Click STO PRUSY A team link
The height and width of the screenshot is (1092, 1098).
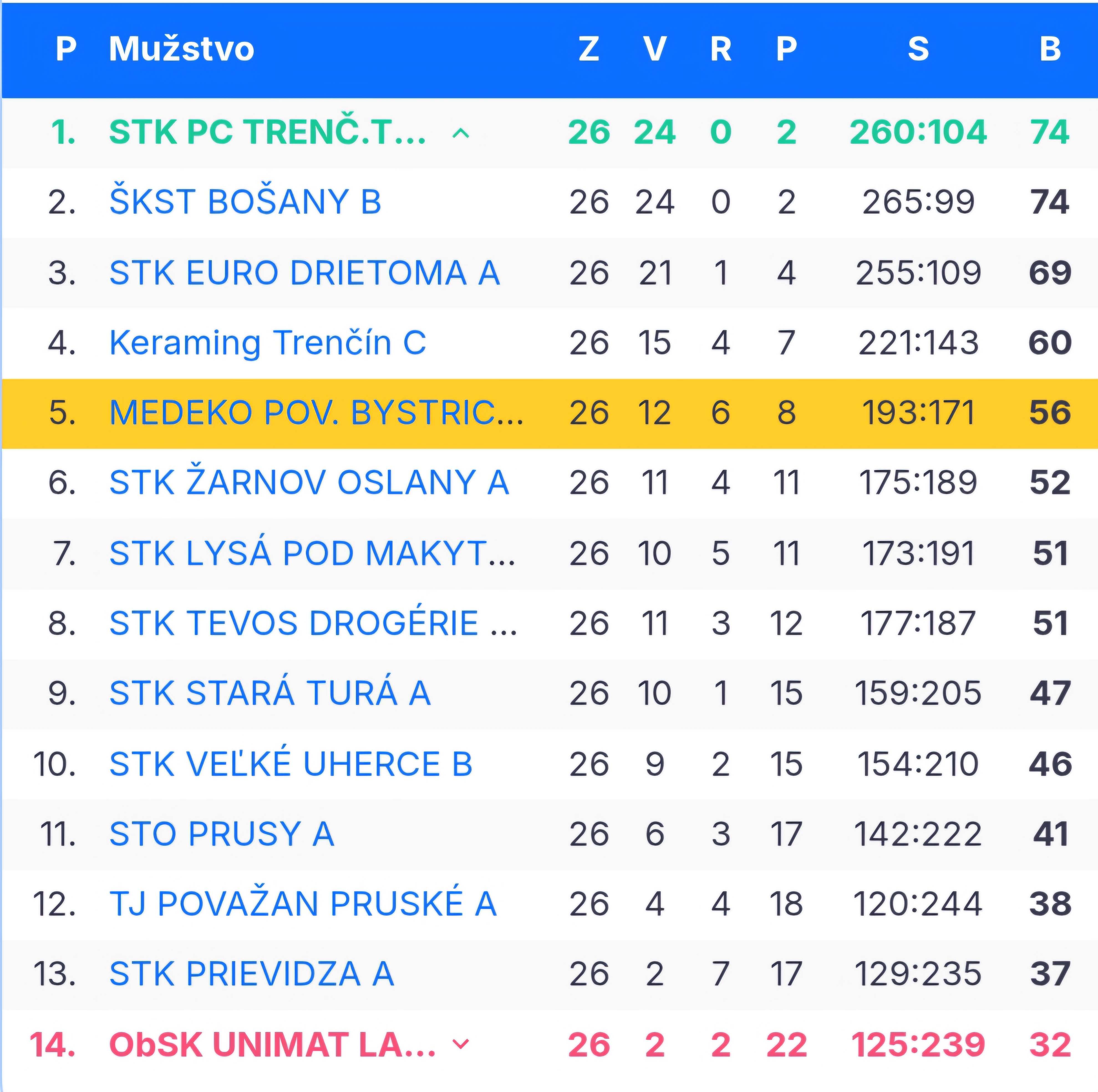tap(221, 834)
